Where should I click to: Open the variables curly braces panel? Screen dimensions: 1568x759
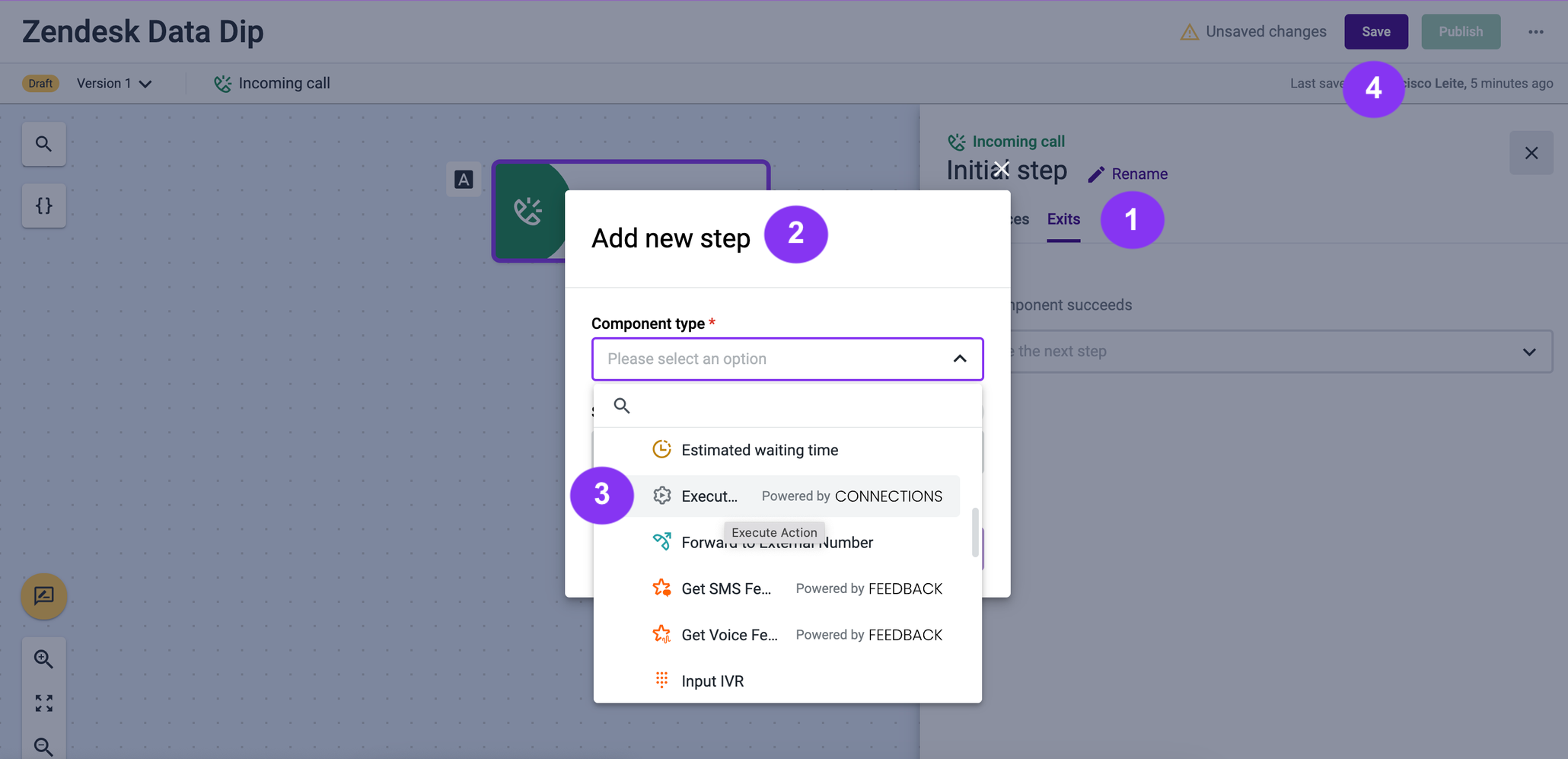pyautogui.click(x=43, y=206)
